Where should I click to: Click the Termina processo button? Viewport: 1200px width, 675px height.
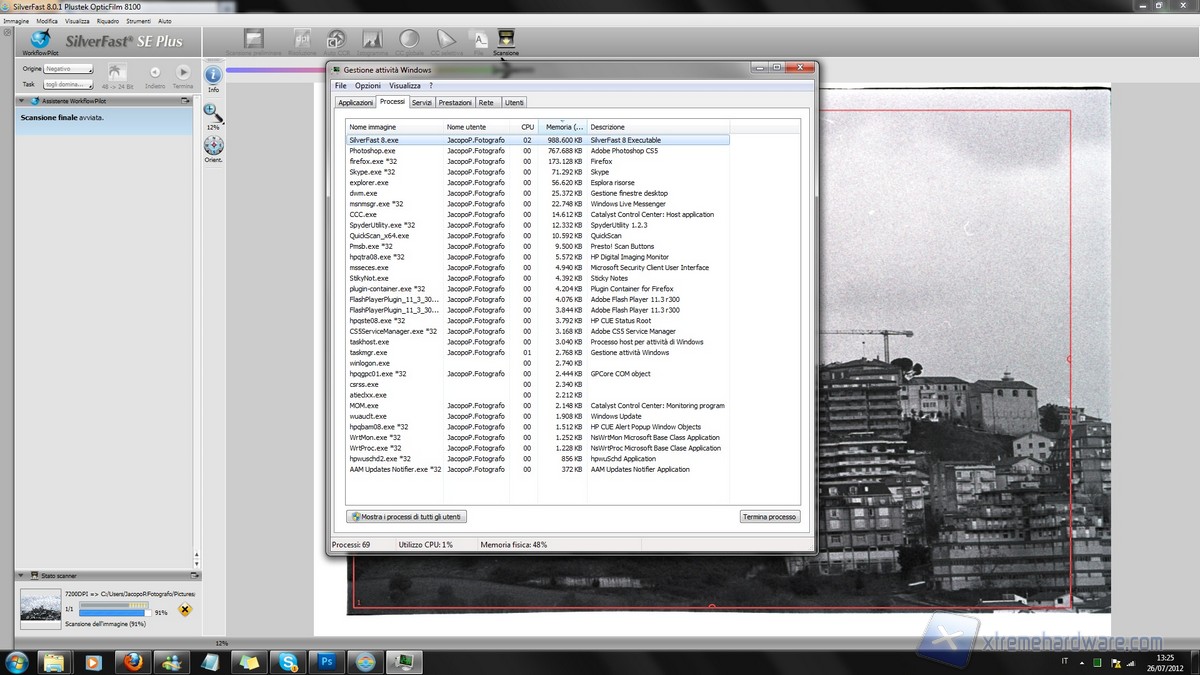point(769,517)
